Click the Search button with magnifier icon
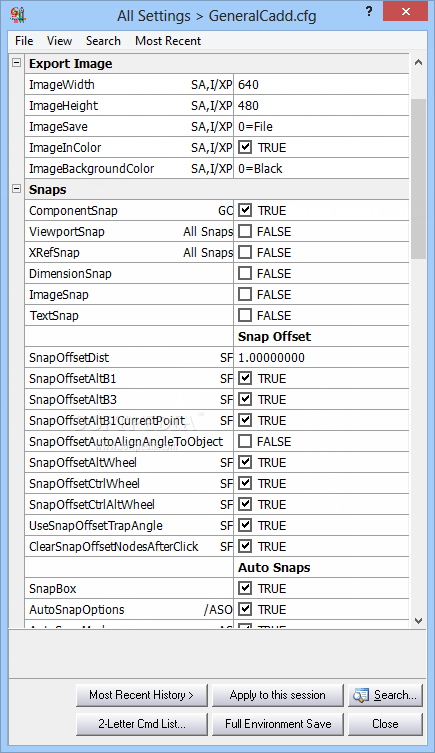 click(x=386, y=695)
